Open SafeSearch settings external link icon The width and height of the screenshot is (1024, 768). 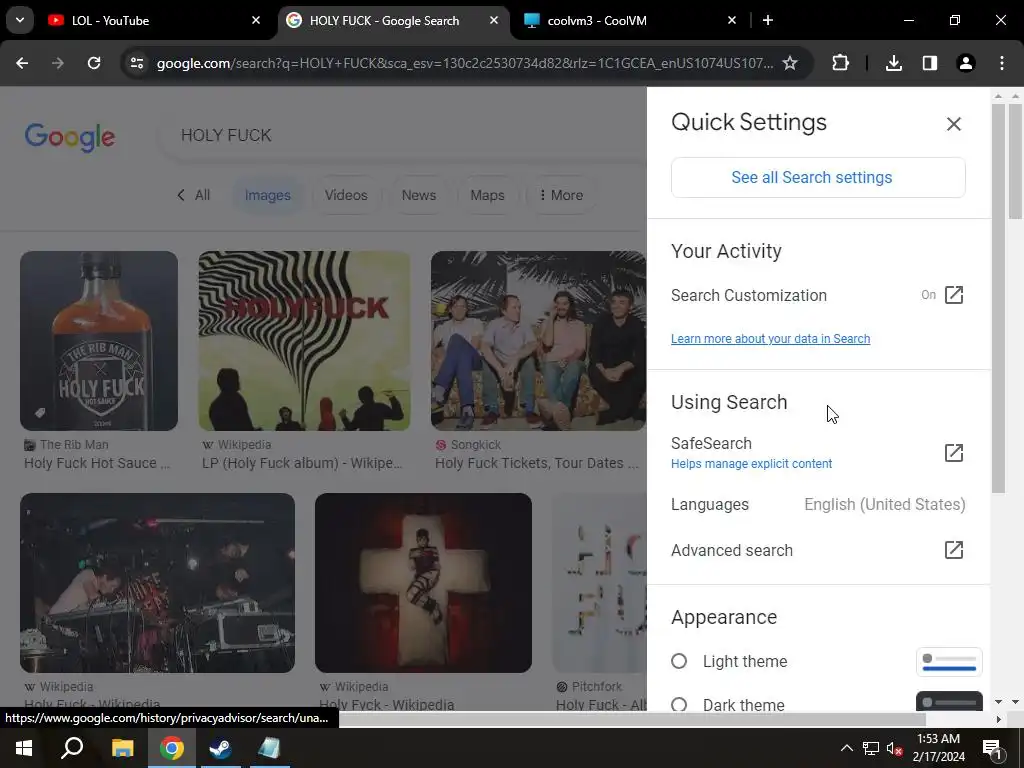953,453
